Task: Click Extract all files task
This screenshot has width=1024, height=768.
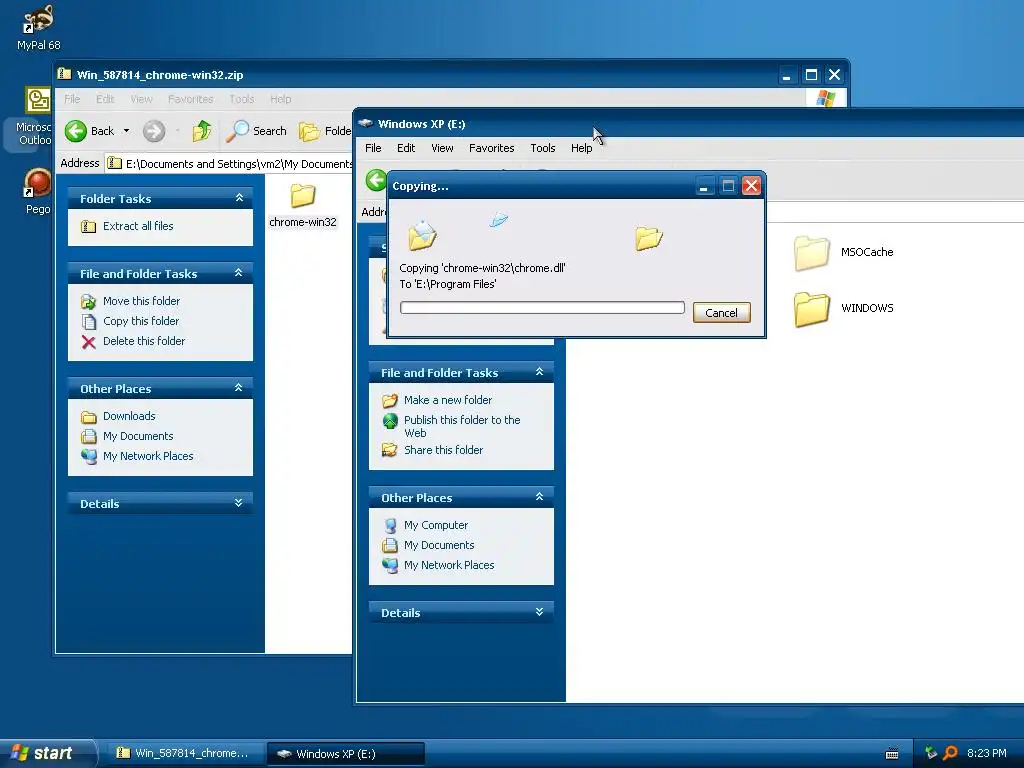Action: point(138,226)
